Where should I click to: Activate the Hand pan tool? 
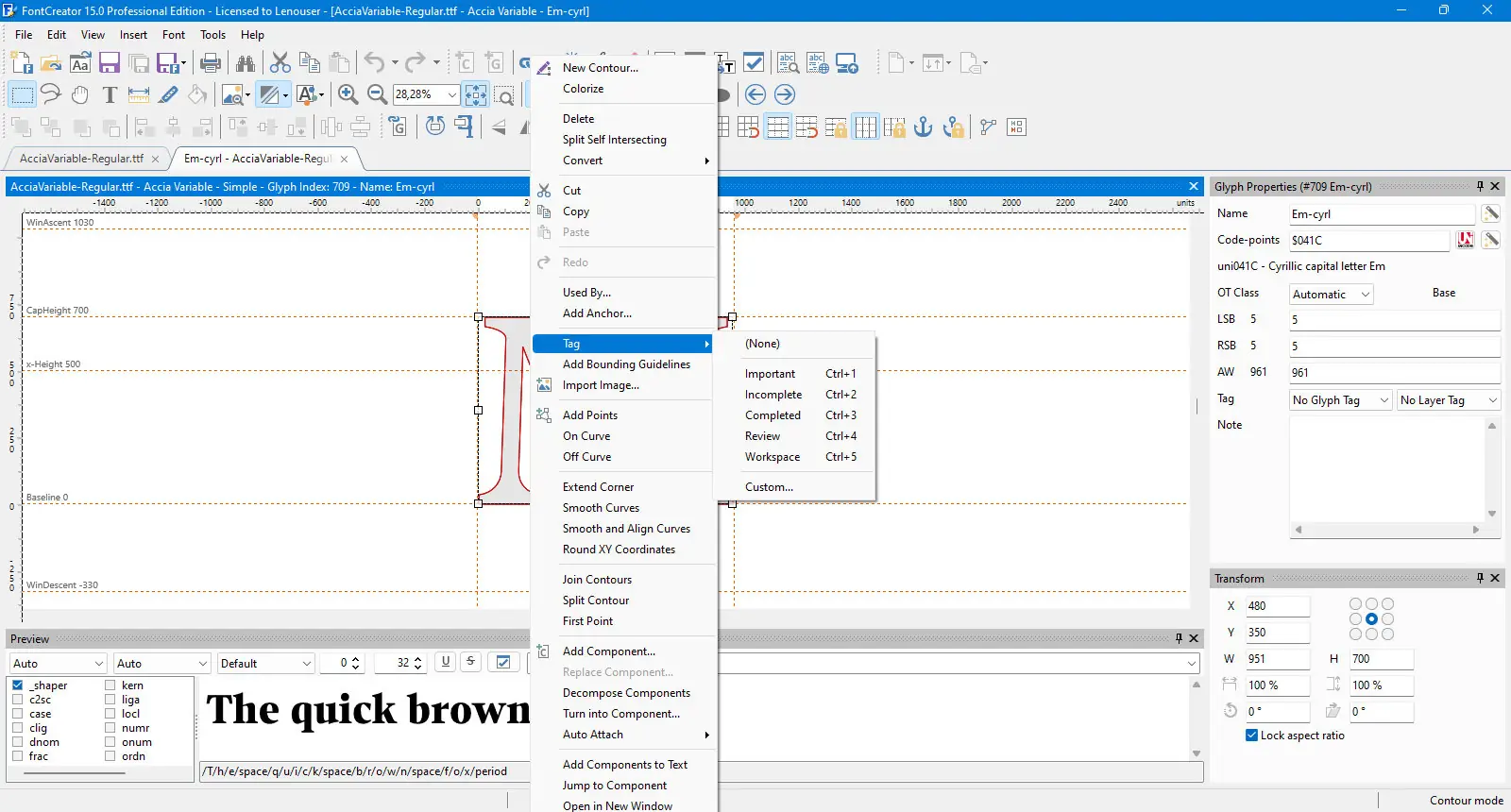click(80, 94)
